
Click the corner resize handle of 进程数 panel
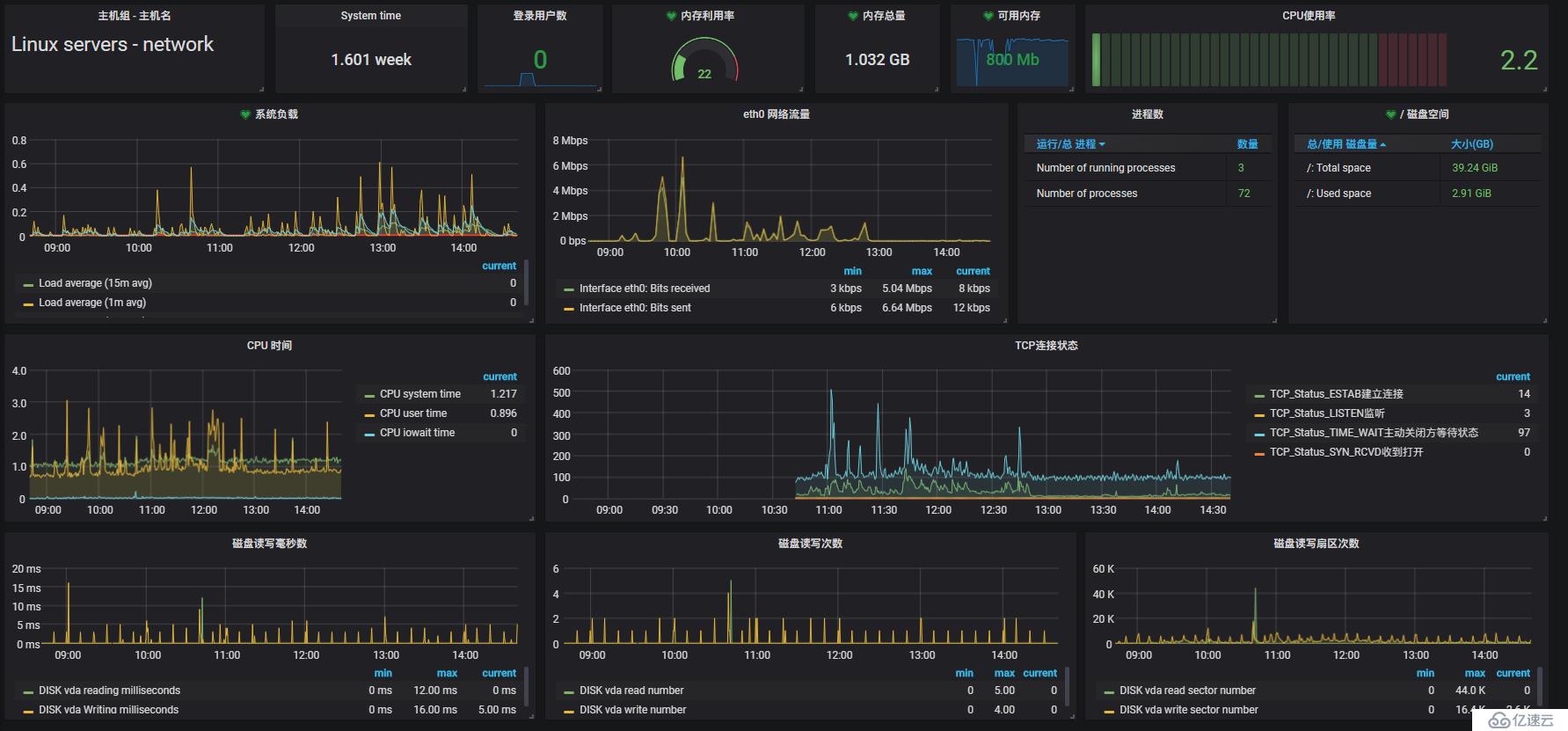(x=1273, y=320)
